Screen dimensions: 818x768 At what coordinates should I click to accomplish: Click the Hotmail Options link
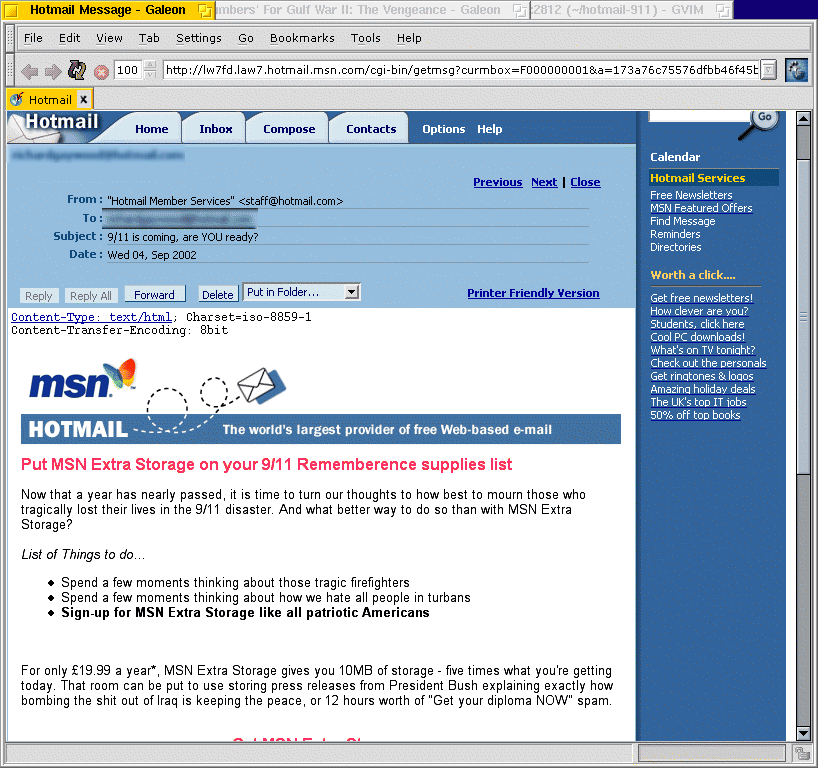click(443, 129)
